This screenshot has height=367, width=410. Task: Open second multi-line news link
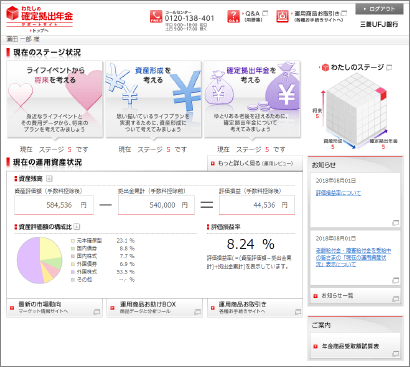tap(353, 257)
